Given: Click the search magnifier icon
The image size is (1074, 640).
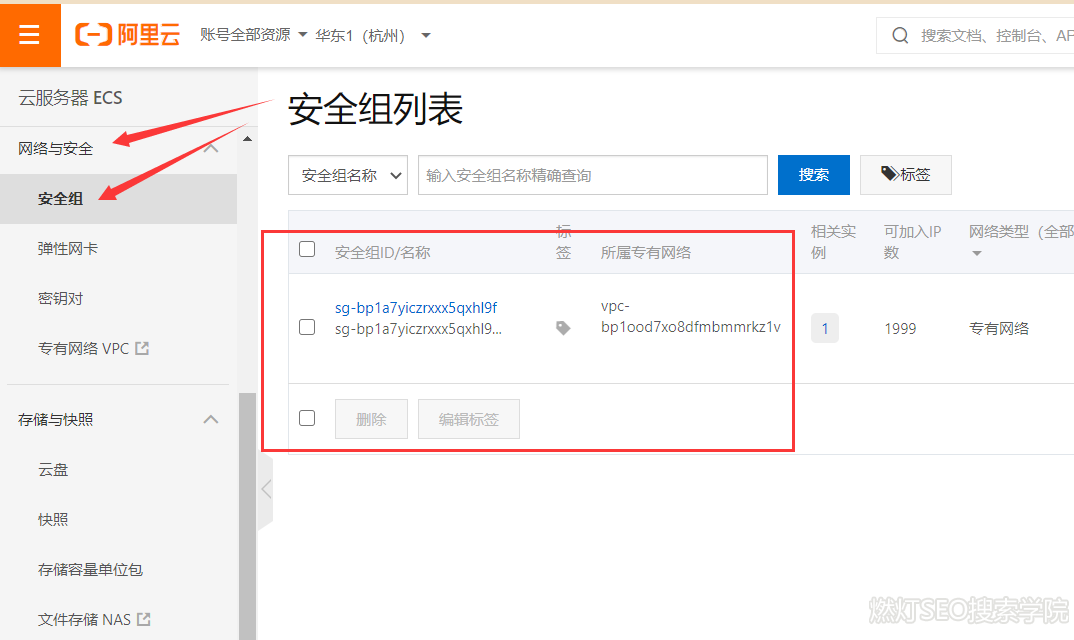Looking at the screenshot, I should coord(900,35).
